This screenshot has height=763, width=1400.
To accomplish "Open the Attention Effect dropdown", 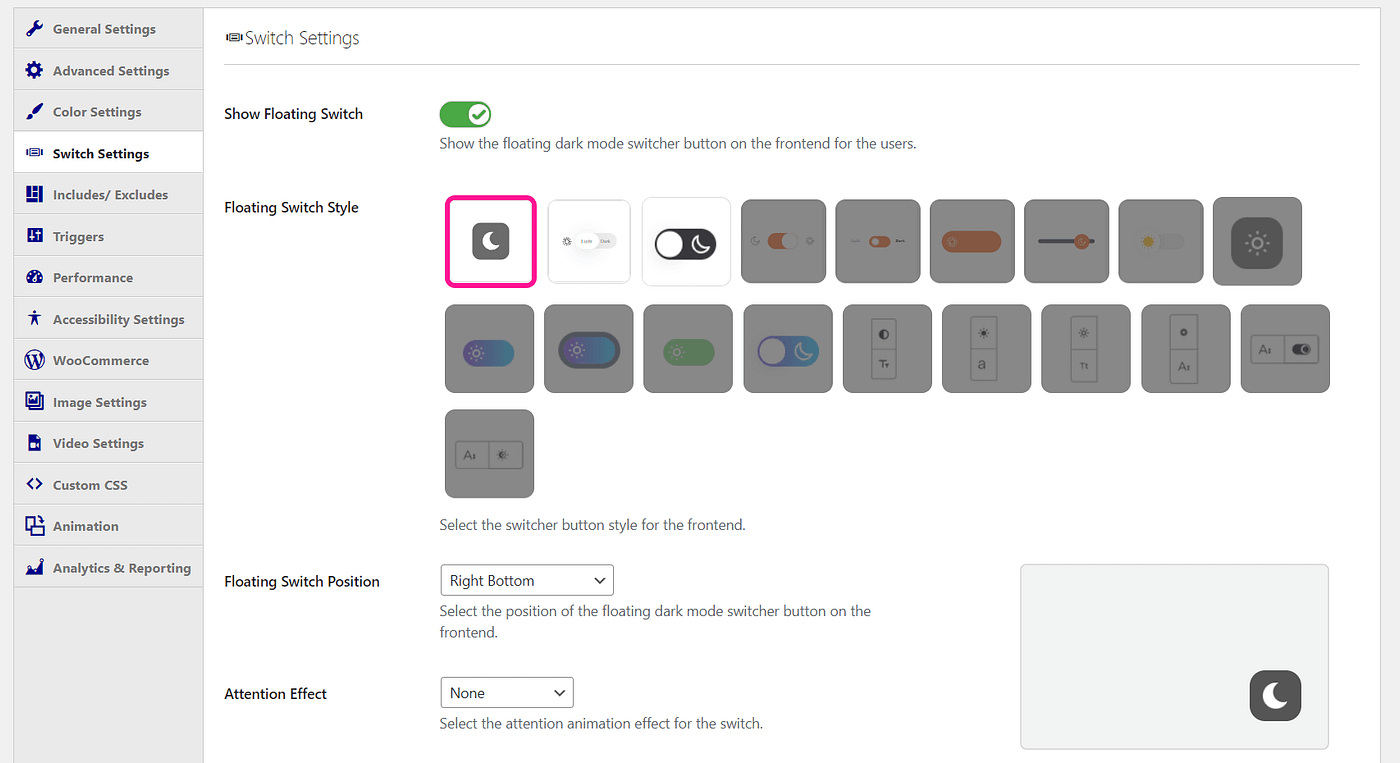I will pos(507,692).
